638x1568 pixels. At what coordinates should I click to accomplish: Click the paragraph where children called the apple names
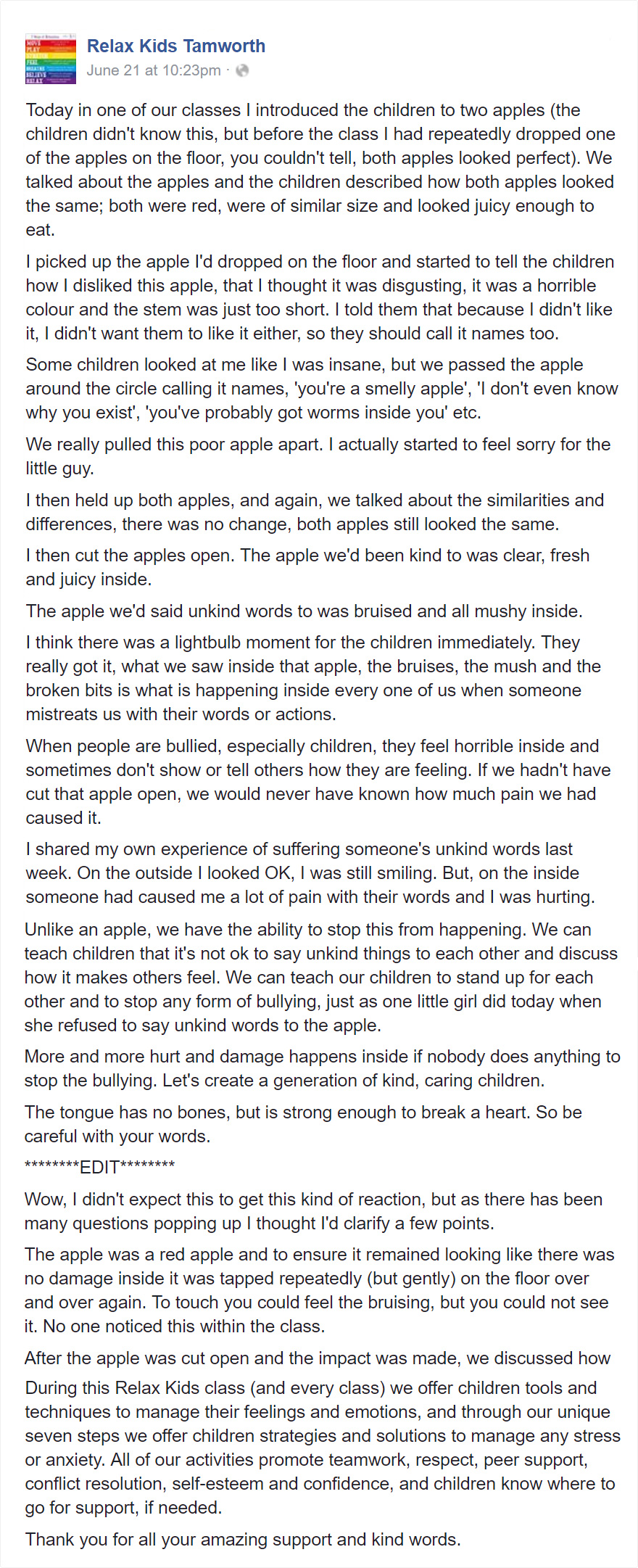(319, 388)
